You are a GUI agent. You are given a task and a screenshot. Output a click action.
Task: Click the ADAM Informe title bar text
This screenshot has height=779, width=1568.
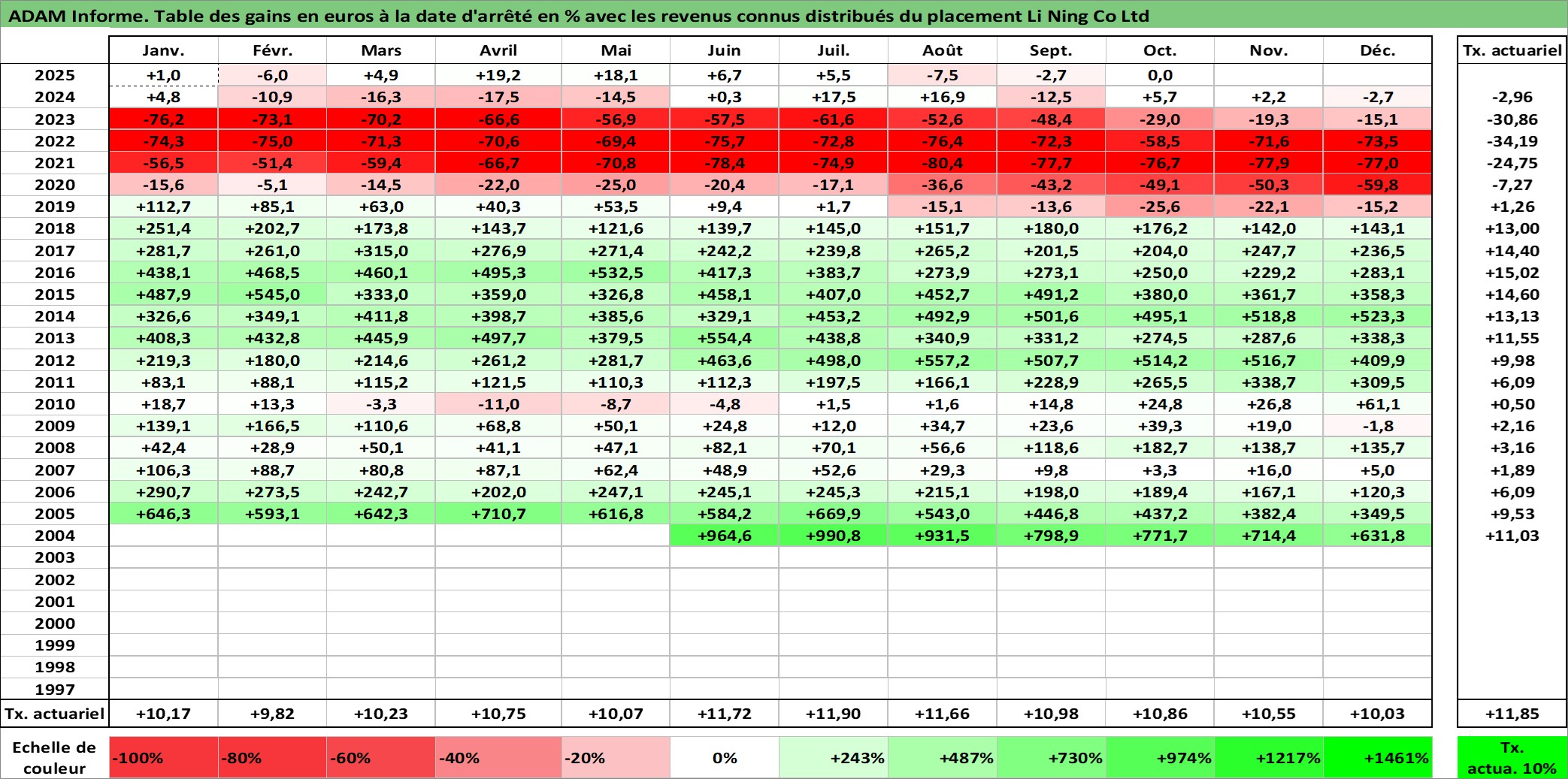coord(579,16)
